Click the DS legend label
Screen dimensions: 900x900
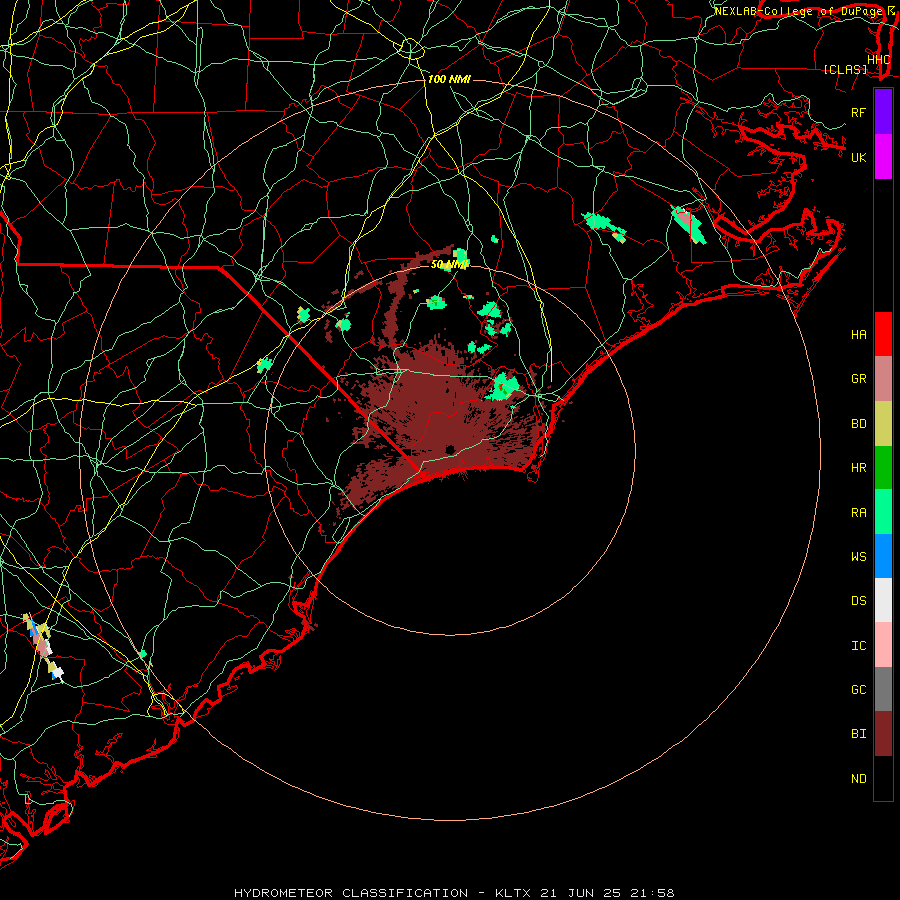[858, 601]
